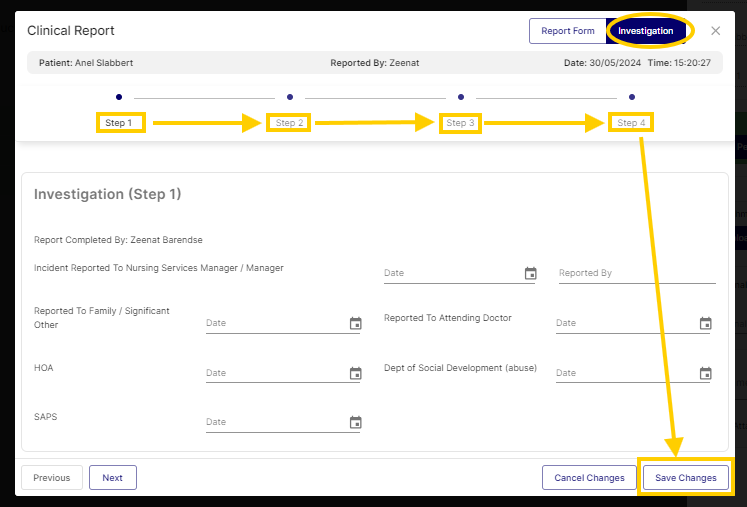Viewport: 747px width, 507px height.
Task: Save Changes to the report
Action: pyautogui.click(x=686, y=478)
